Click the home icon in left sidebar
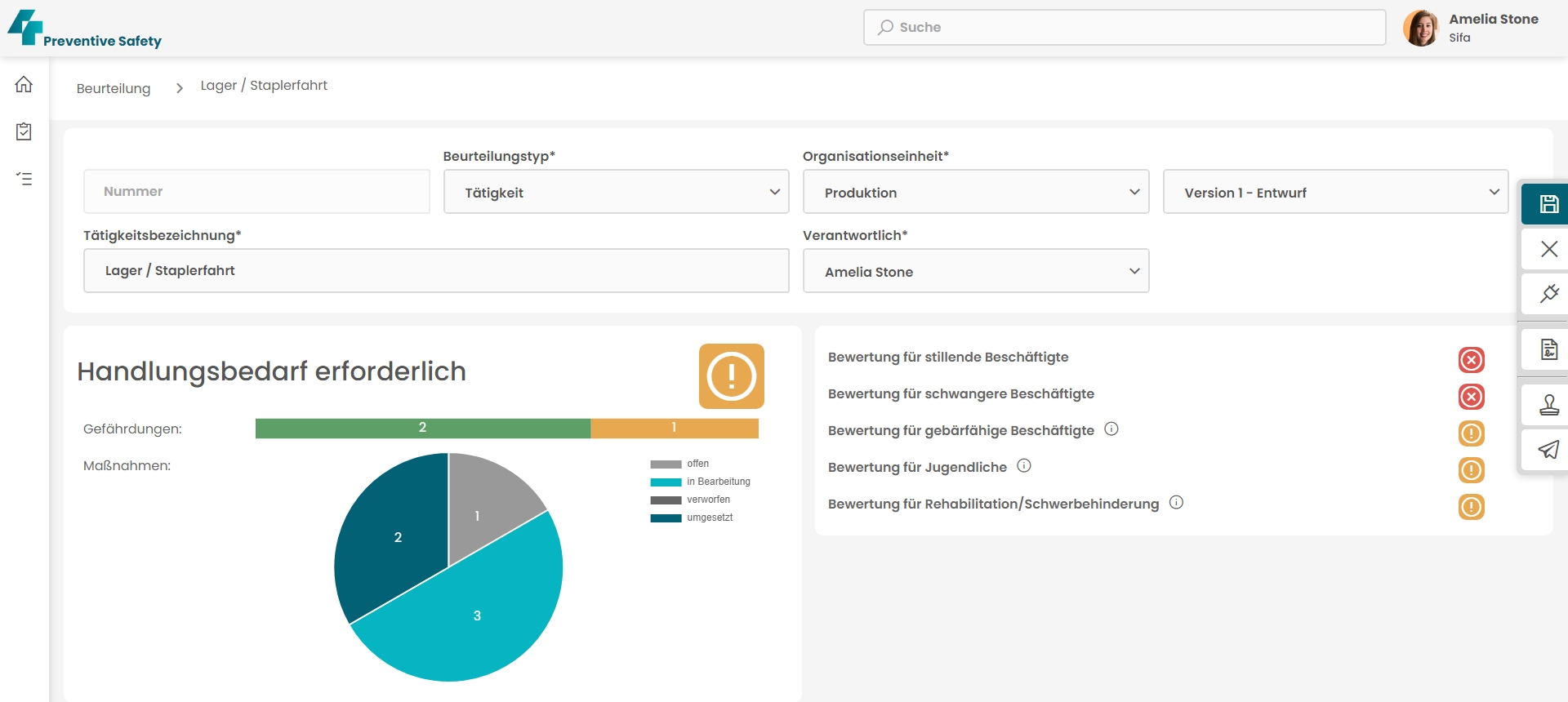 pos(24,85)
